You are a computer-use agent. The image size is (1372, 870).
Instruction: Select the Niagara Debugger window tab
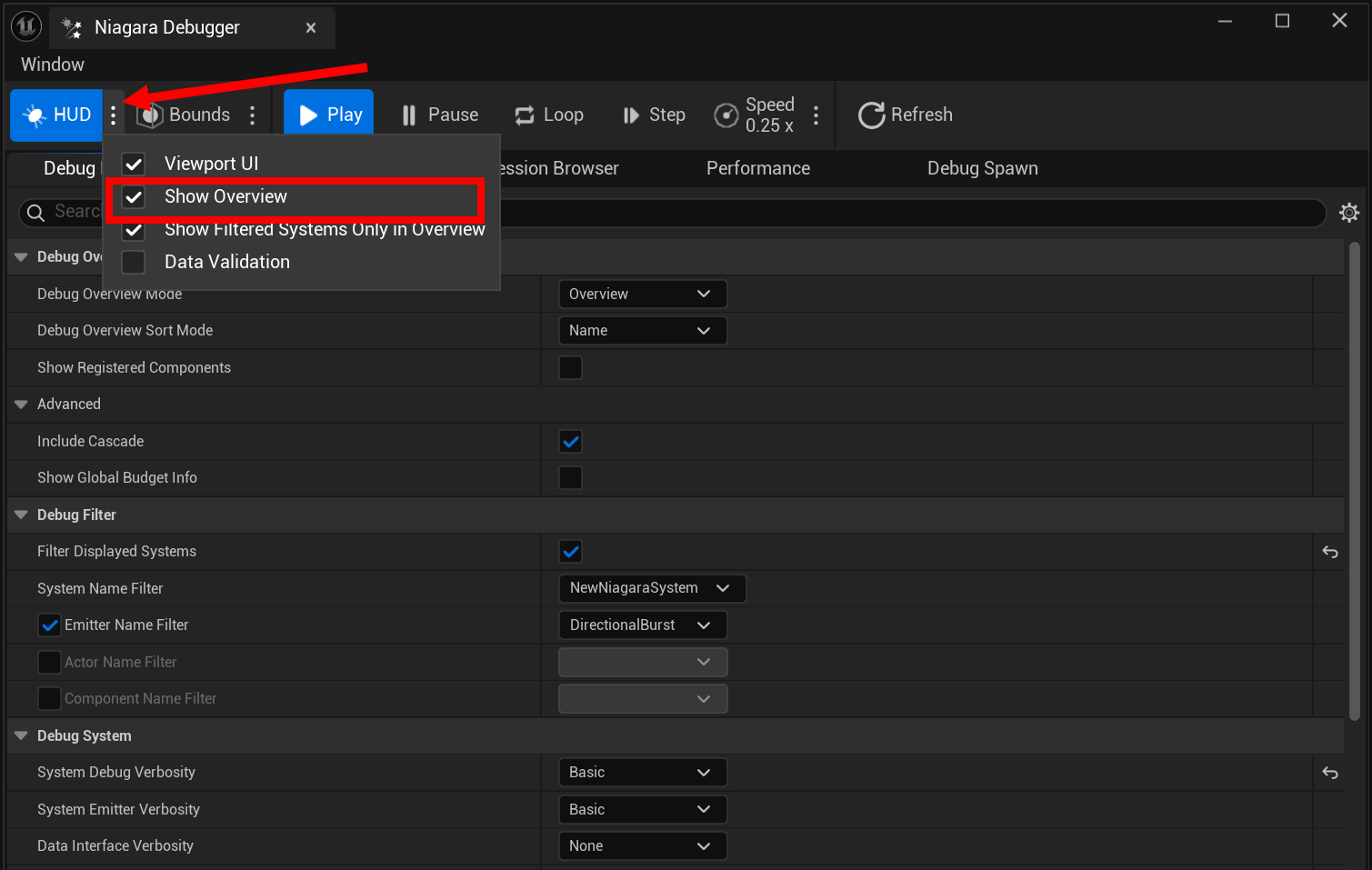click(191, 28)
